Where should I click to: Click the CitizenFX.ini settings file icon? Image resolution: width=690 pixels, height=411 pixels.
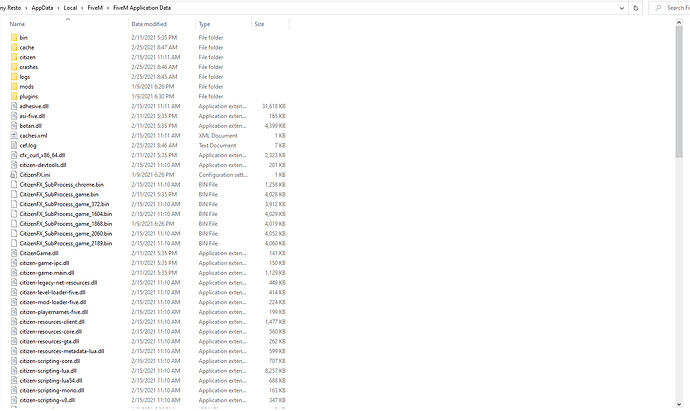(14, 175)
